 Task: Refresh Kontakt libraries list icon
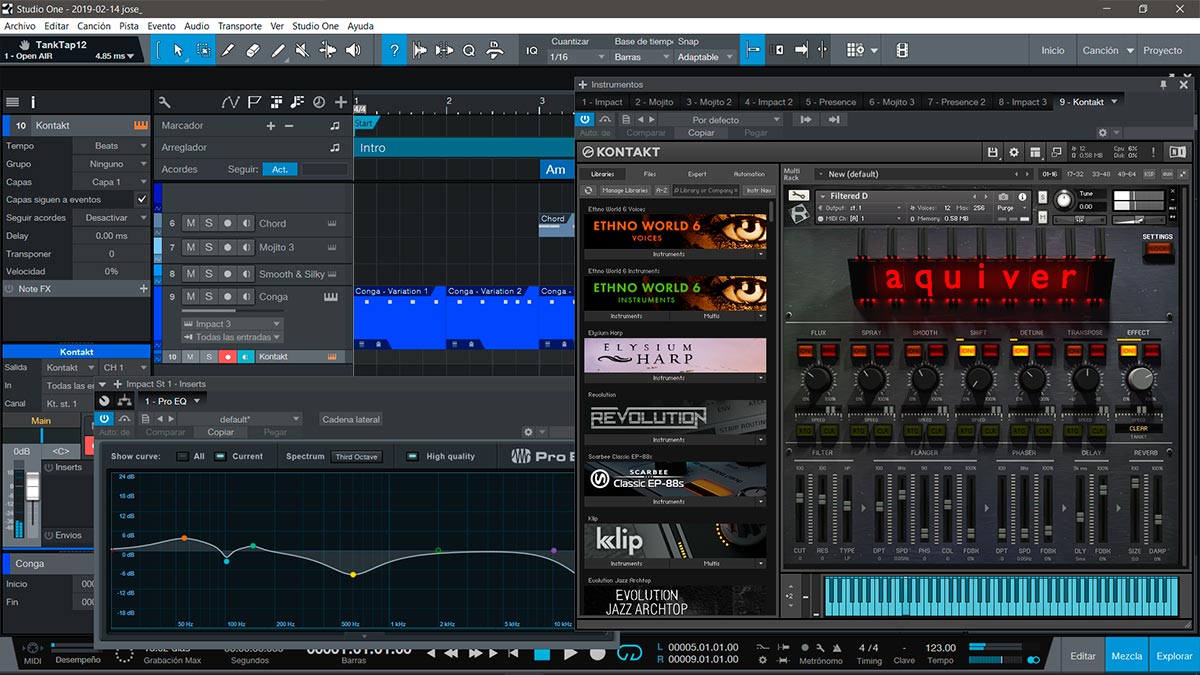click(x=588, y=190)
